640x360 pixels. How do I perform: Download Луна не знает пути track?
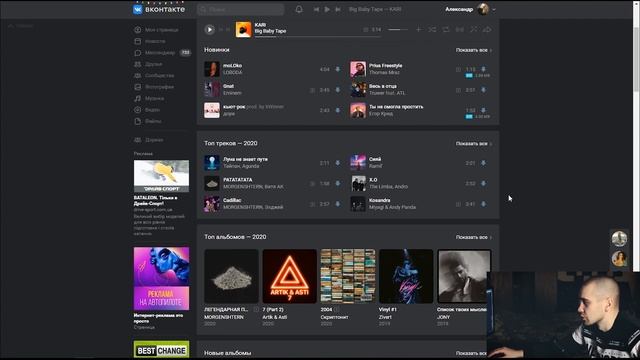click(338, 163)
